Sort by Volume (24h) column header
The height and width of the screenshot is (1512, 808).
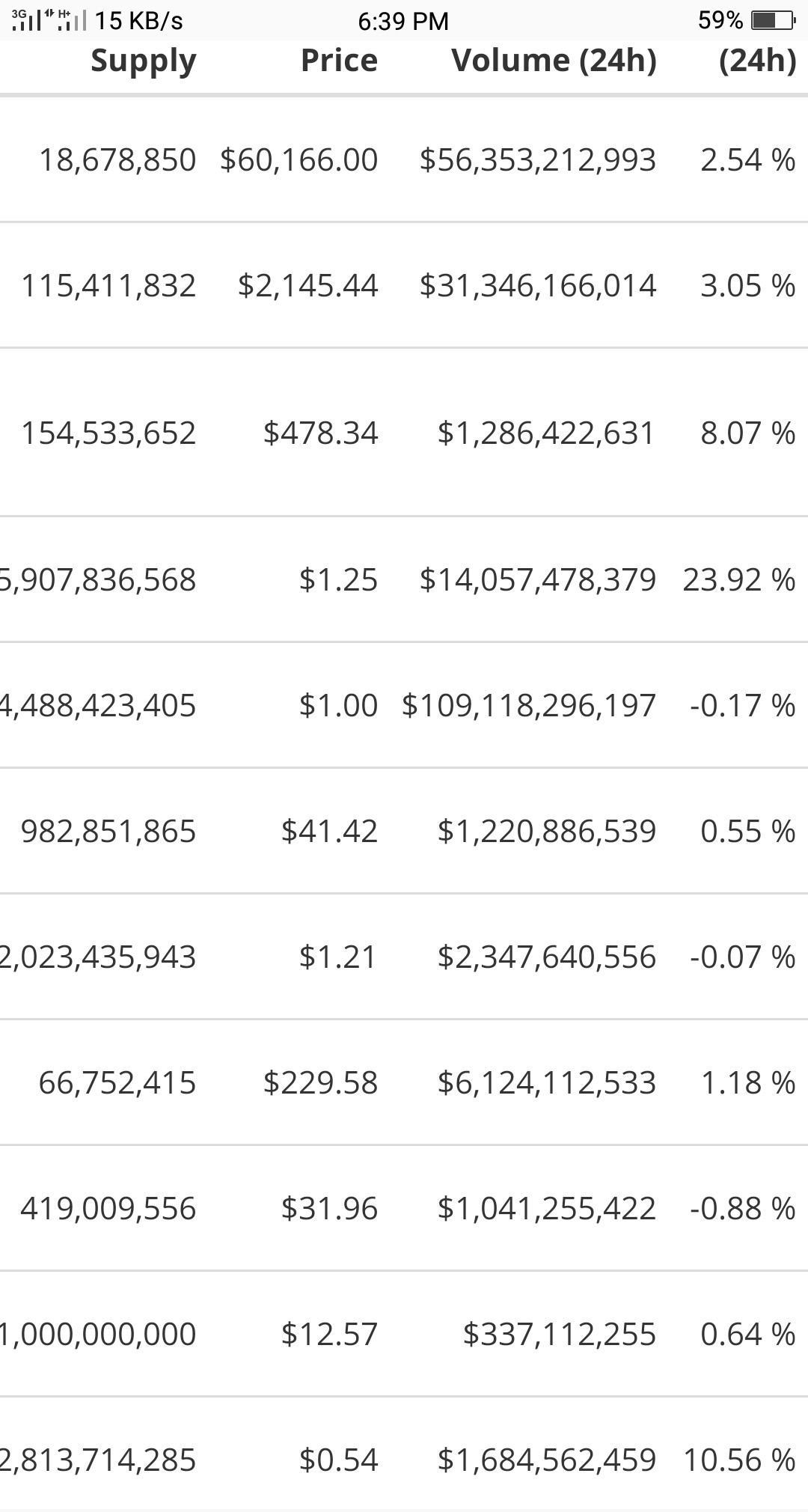point(554,61)
